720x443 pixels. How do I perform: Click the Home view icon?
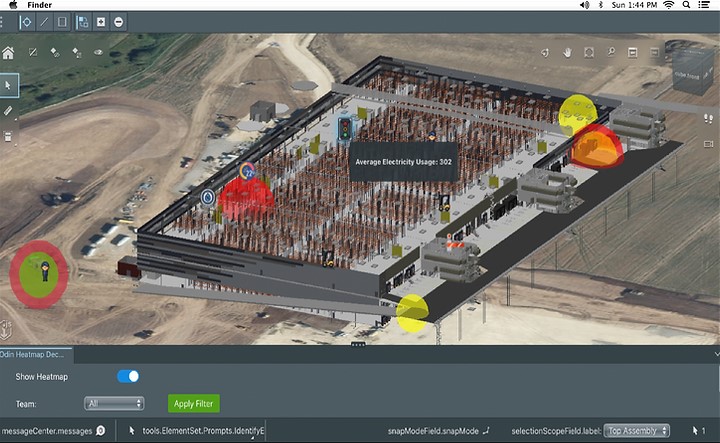click(8, 53)
